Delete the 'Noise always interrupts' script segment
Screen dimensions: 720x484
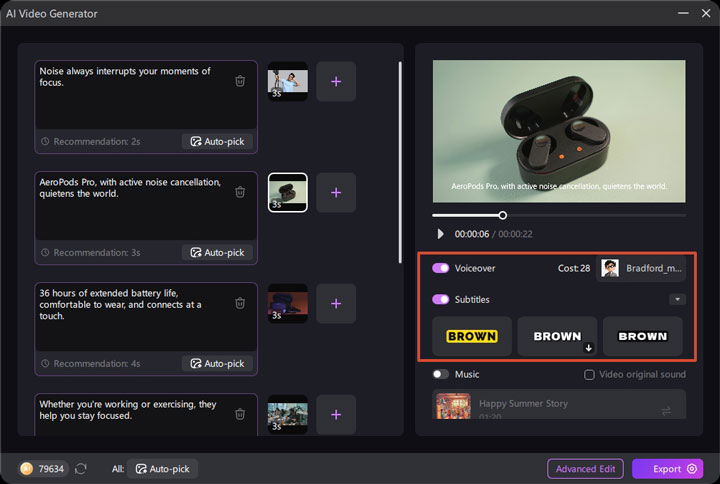tap(240, 81)
